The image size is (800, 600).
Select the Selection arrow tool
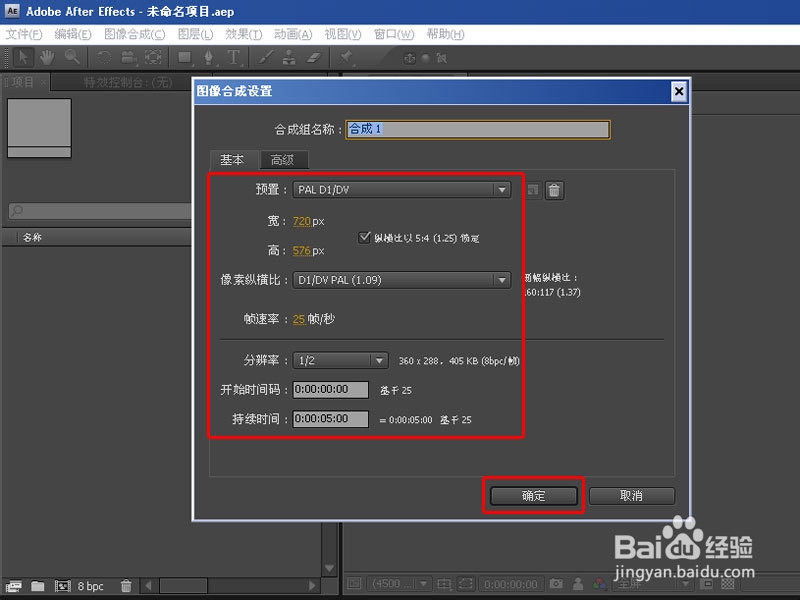pos(23,57)
